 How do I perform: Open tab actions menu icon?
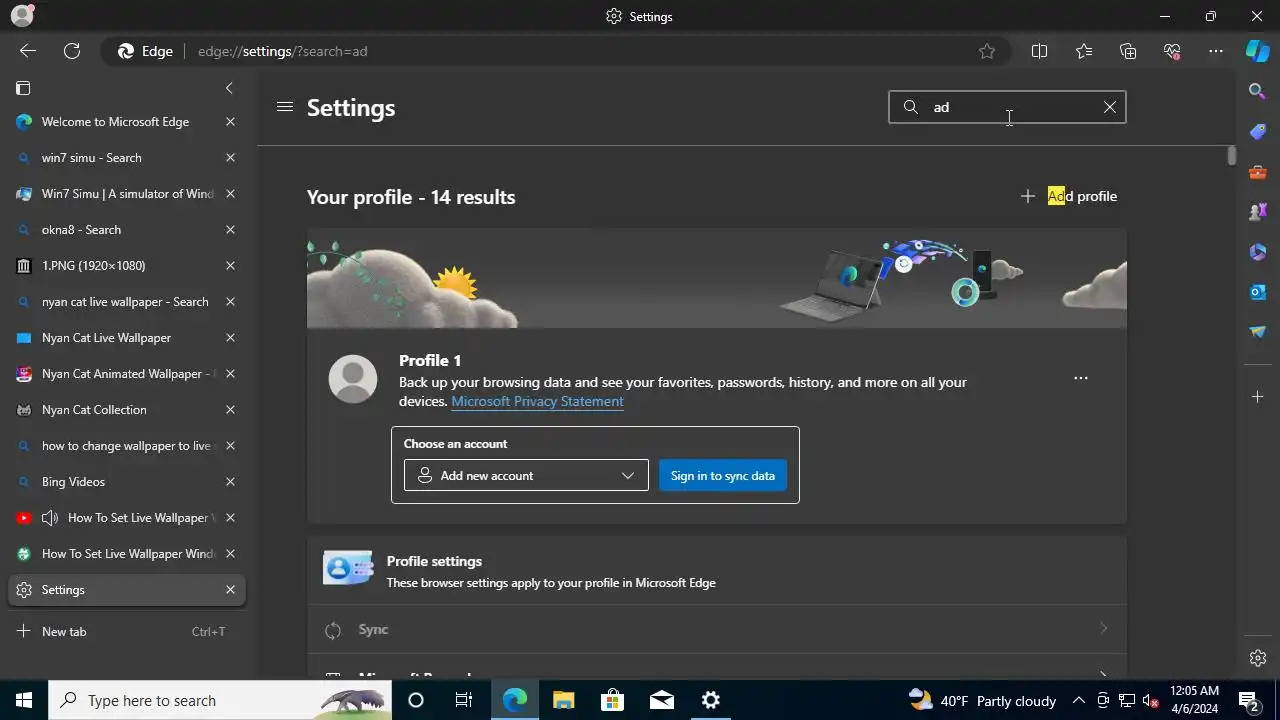tap(23, 88)
